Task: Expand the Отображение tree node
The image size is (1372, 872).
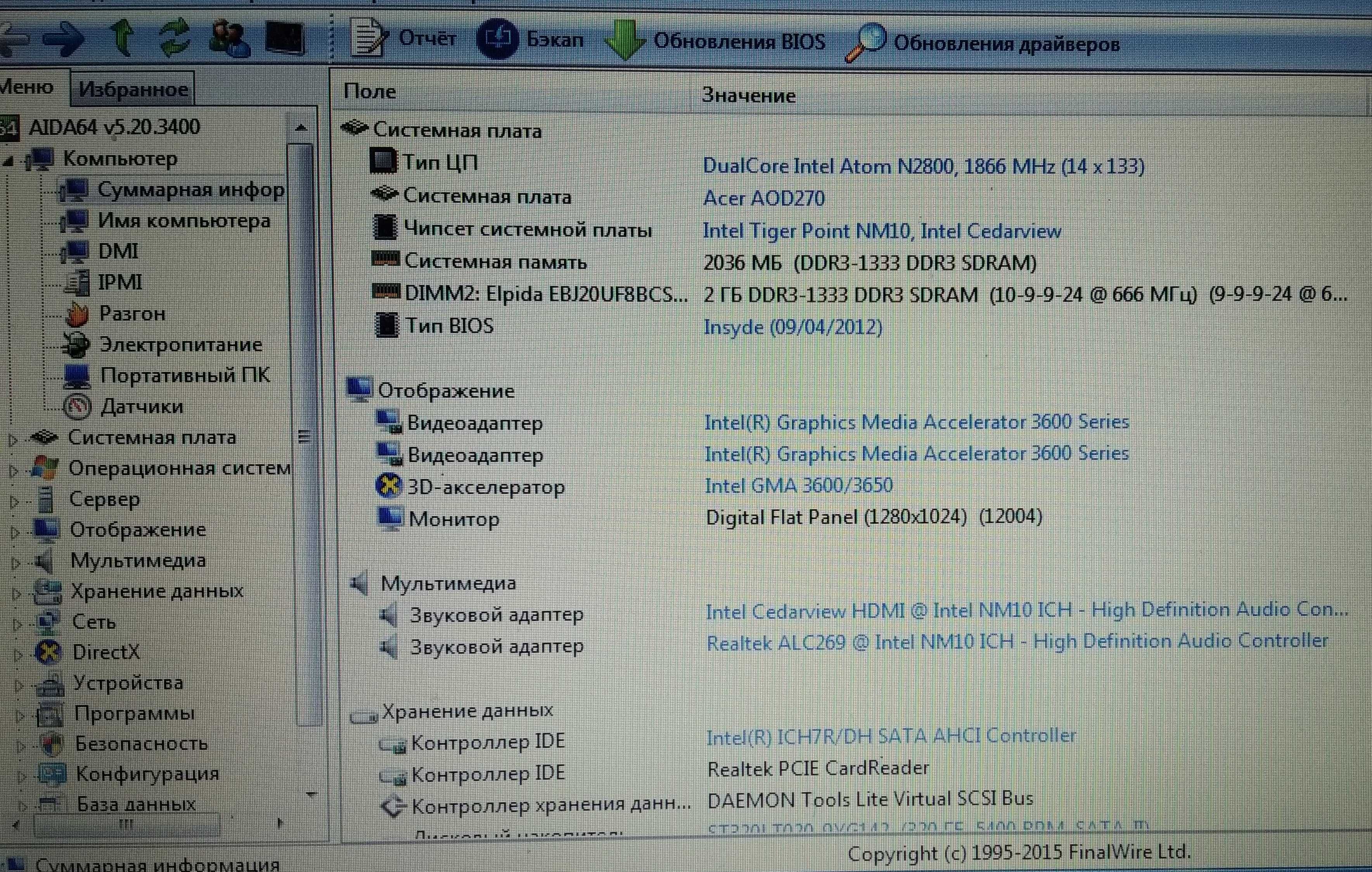Action: click(16, 532)
